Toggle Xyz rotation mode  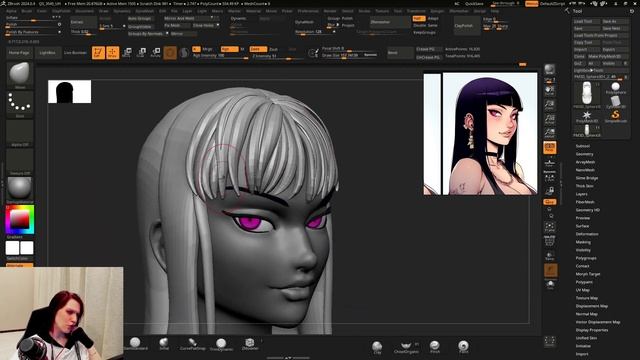(549, 202)
